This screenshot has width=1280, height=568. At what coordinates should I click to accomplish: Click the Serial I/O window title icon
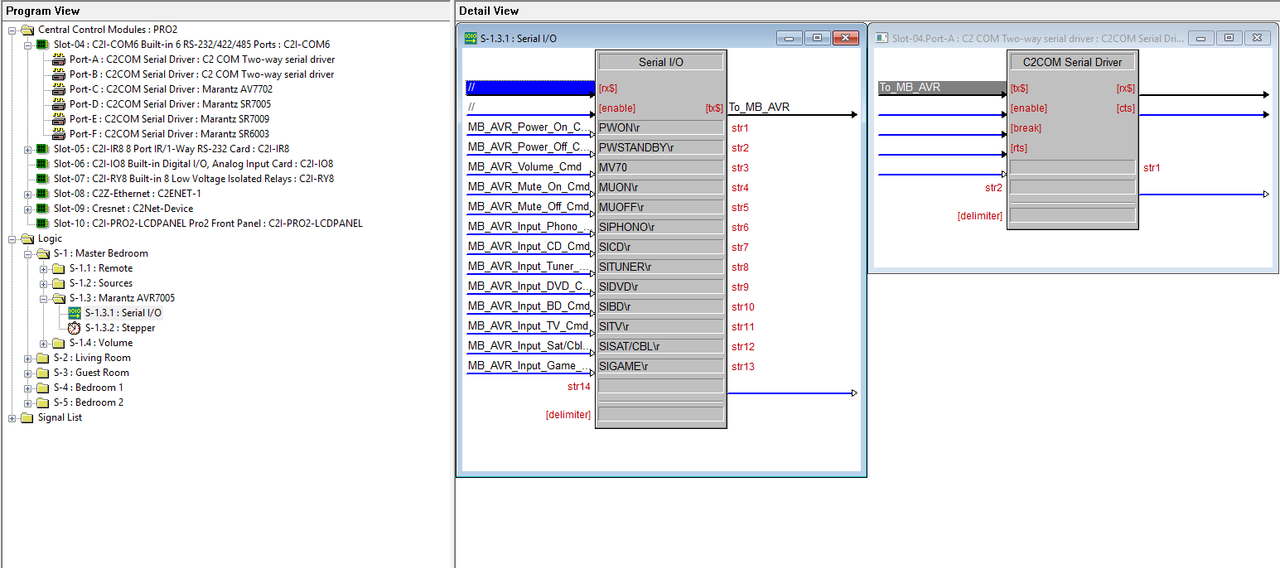point(472,38)
